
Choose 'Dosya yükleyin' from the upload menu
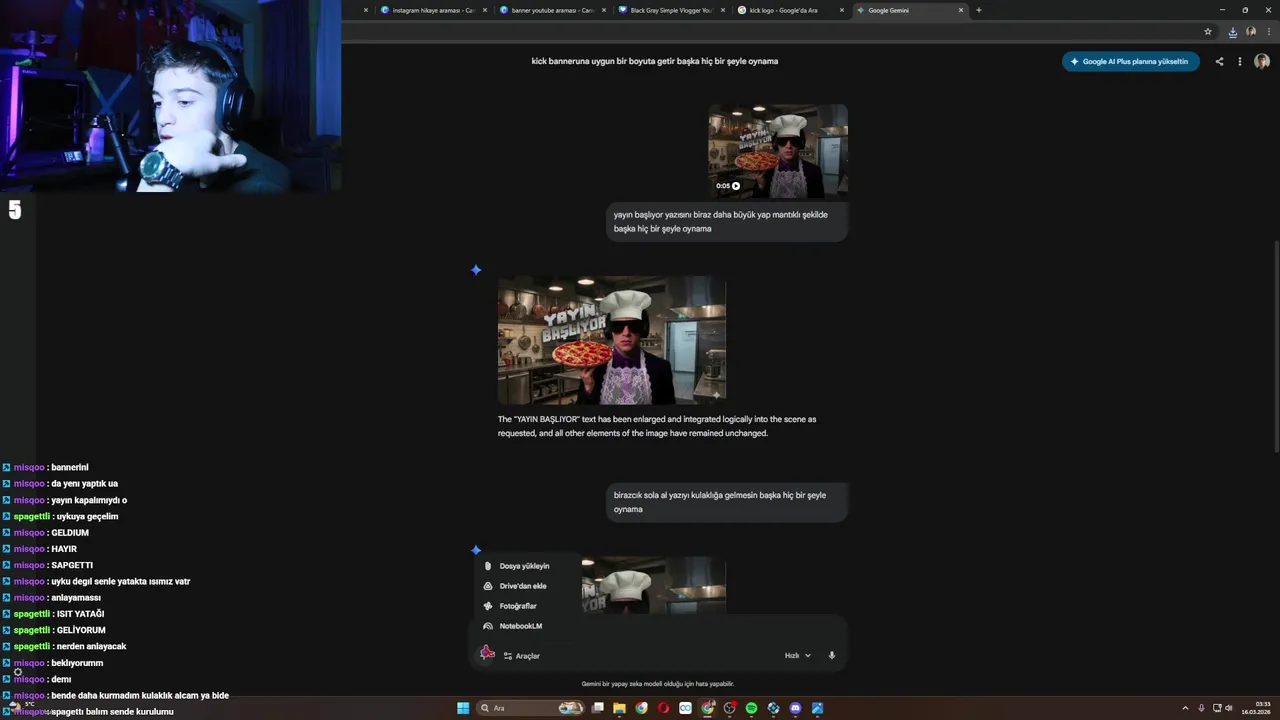[x=524, y=566]
